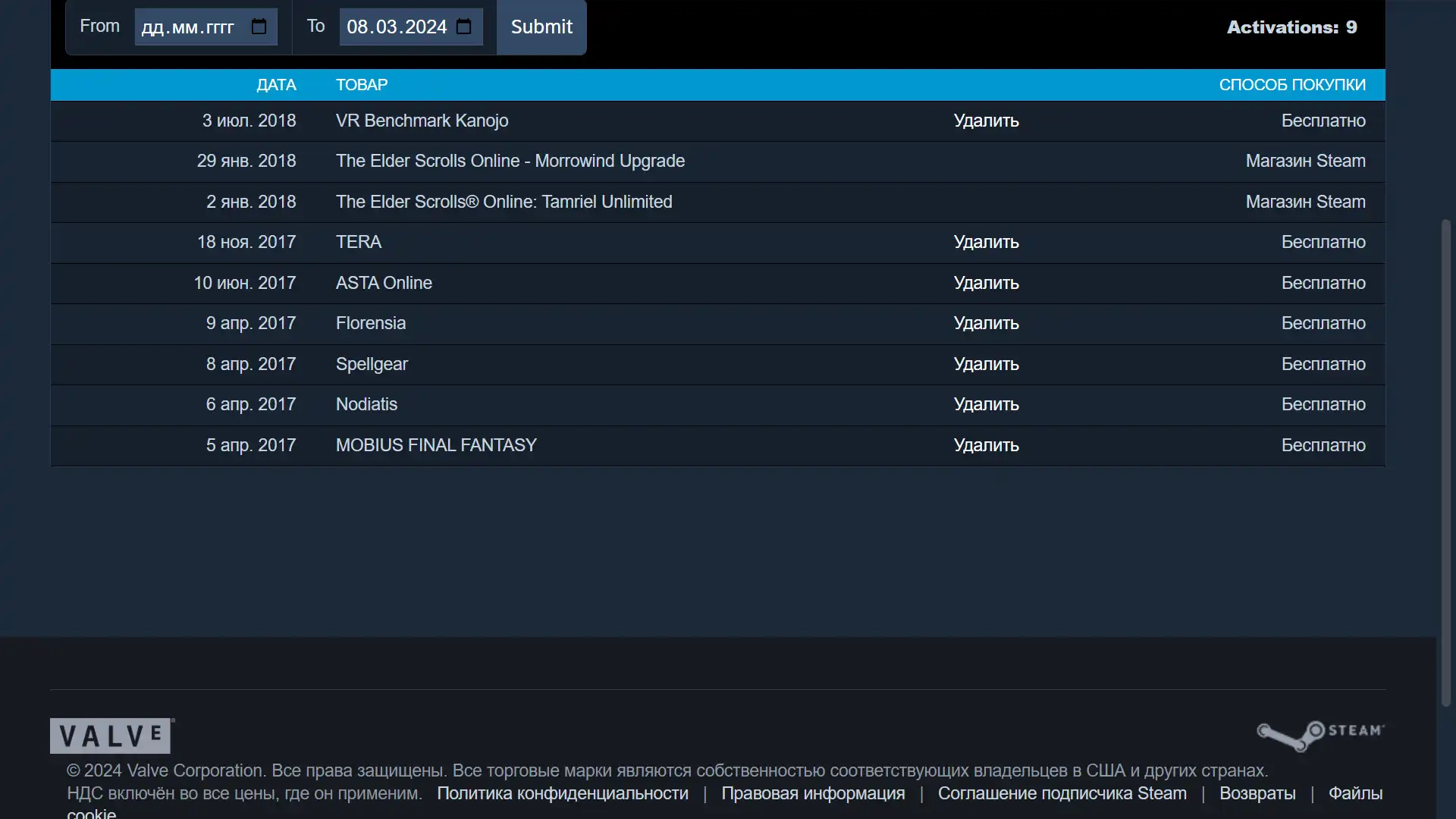The height and width of the screenshot is (819, 1456).
Task: Click the date 9 апр. 2017
Action: tap(251, 323)
